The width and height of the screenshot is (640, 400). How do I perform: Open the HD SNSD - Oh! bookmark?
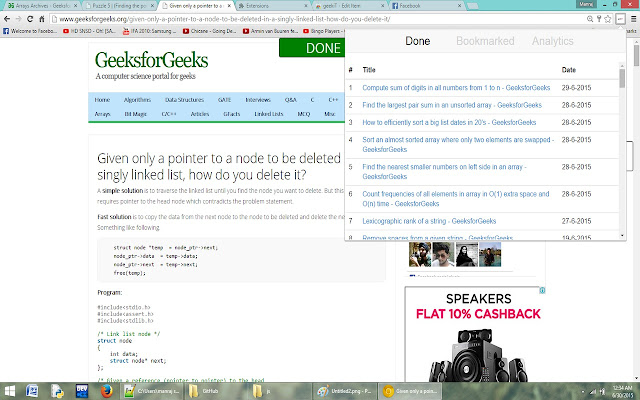pyautogui.click(x=89, y=31)
